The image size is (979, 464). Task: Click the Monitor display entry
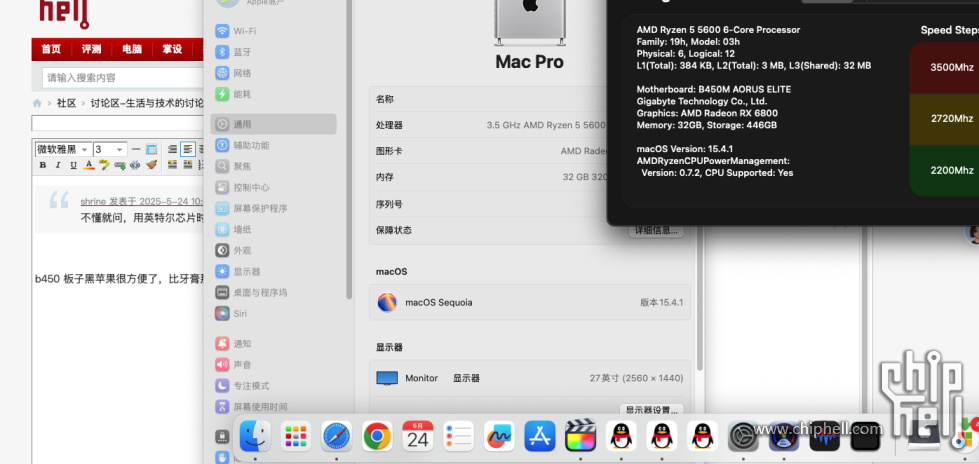pos(529,378)
